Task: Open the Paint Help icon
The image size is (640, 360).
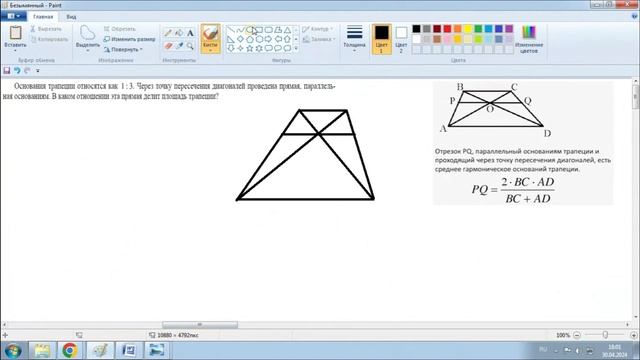Action: pyautogui.click(x=635, y=16)
